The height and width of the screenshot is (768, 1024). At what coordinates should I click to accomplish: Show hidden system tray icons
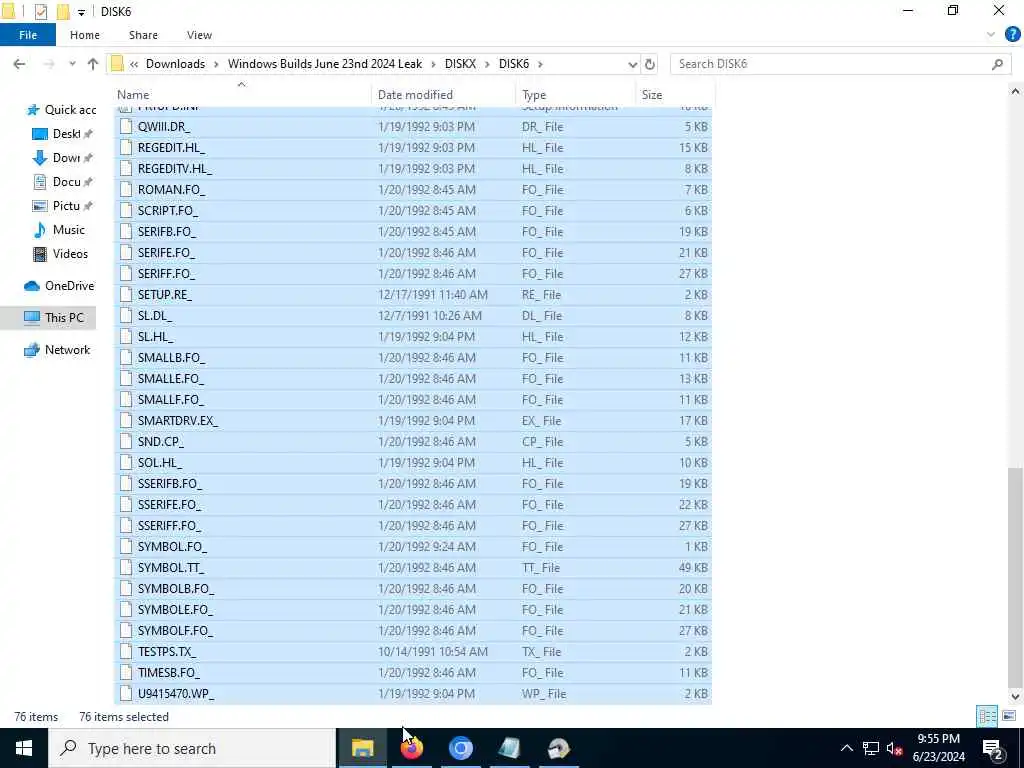(846, 748)
